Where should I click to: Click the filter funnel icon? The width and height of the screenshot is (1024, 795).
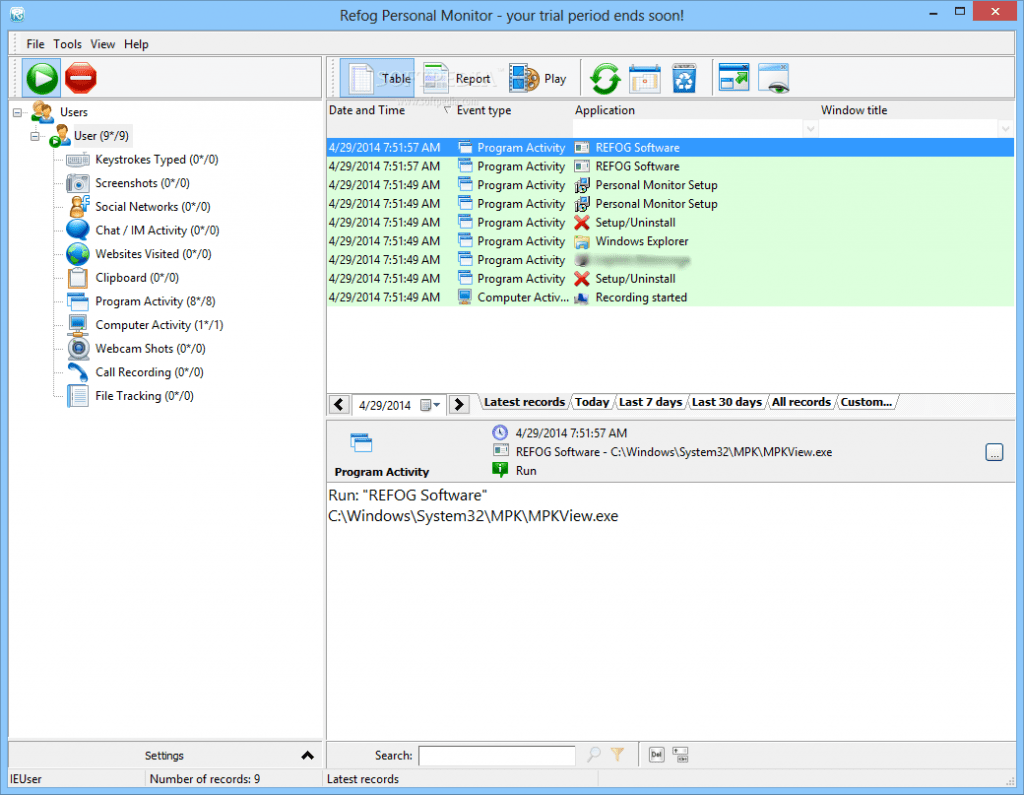coord(617,754)
